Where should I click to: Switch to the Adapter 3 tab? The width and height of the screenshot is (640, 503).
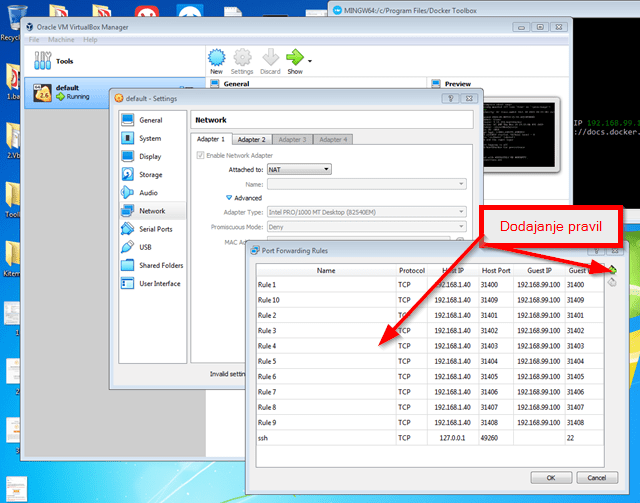[x=292, y=139]
